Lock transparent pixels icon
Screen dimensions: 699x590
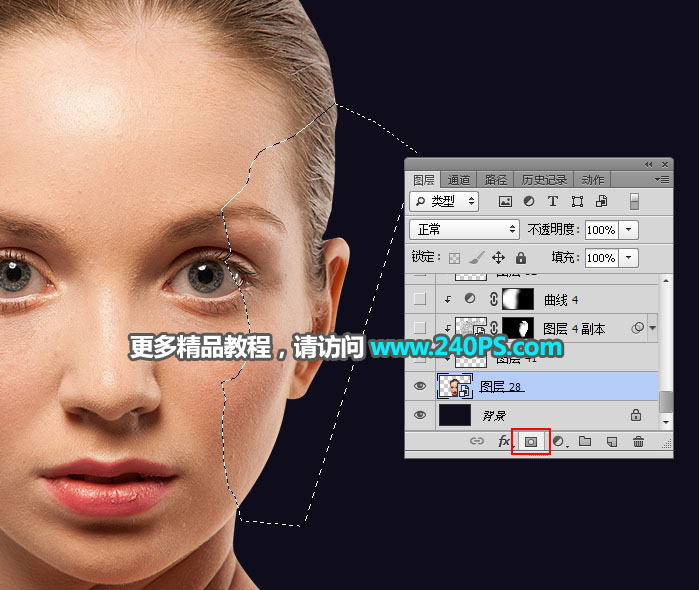pyautogui.click(x=454, y=258)
